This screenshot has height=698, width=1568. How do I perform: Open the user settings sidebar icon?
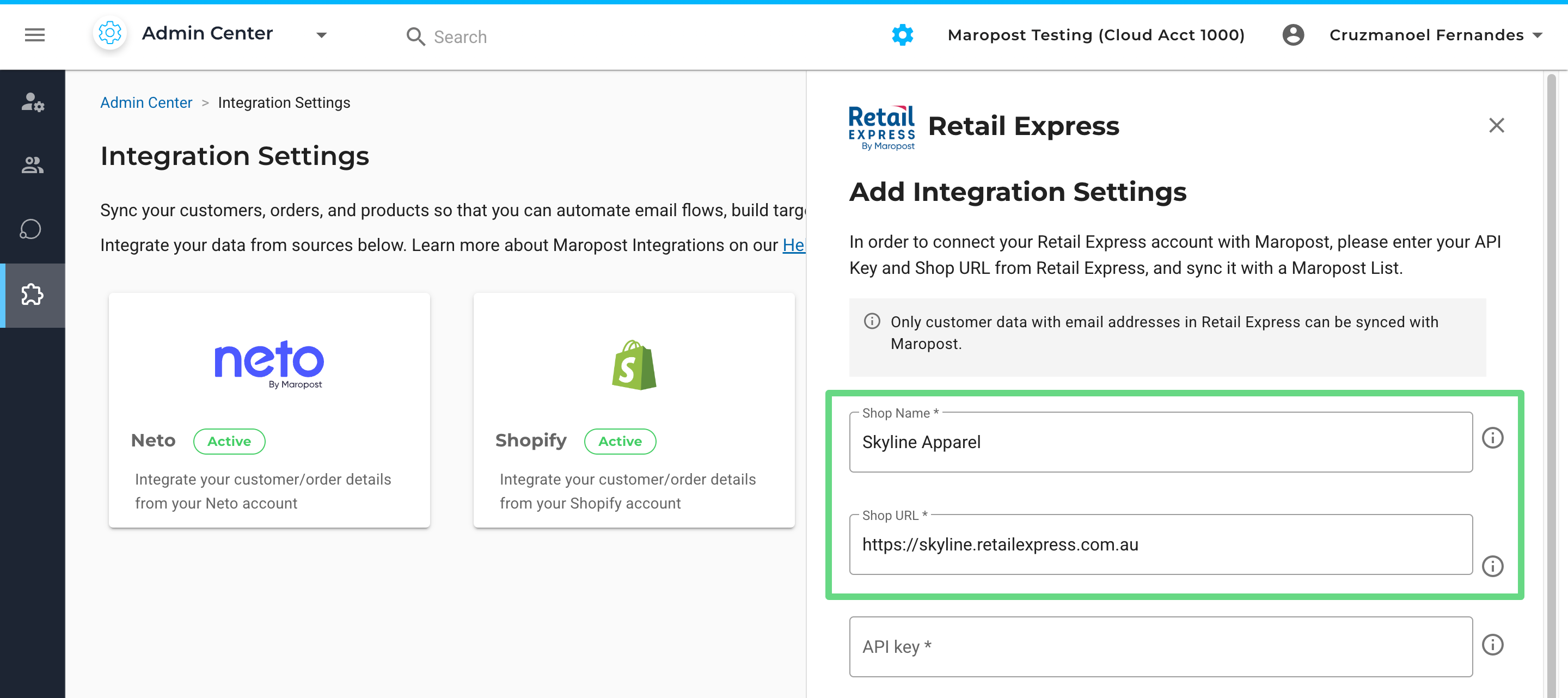click(33, 102)
